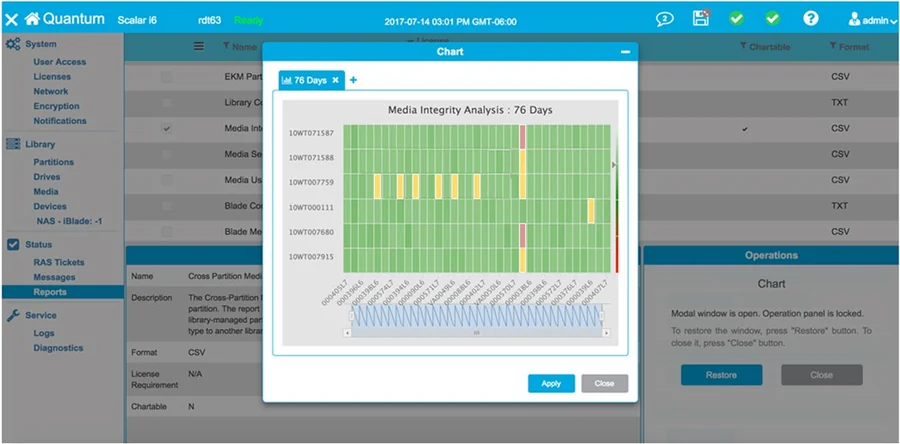Open the hamburger menu icon in table header
This screenshot has height=444, width=900.
(199, 46)
